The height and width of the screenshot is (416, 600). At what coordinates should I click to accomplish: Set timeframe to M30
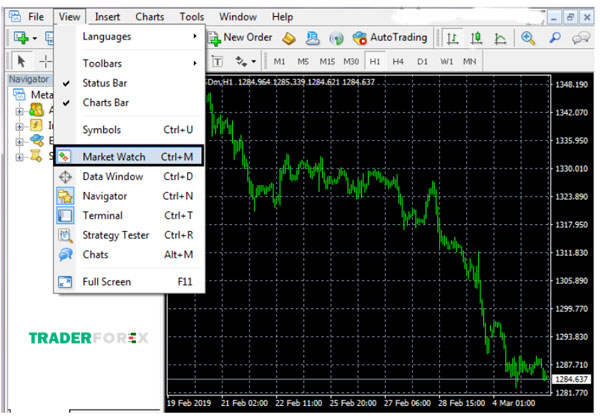coord(351,62)
